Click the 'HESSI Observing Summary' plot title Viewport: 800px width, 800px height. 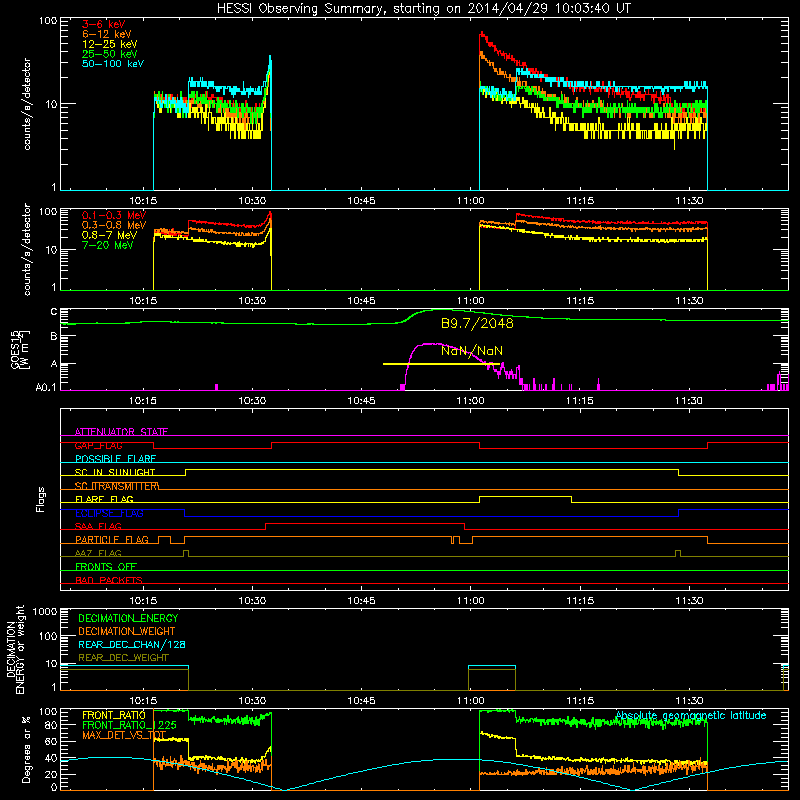[424, 9]
